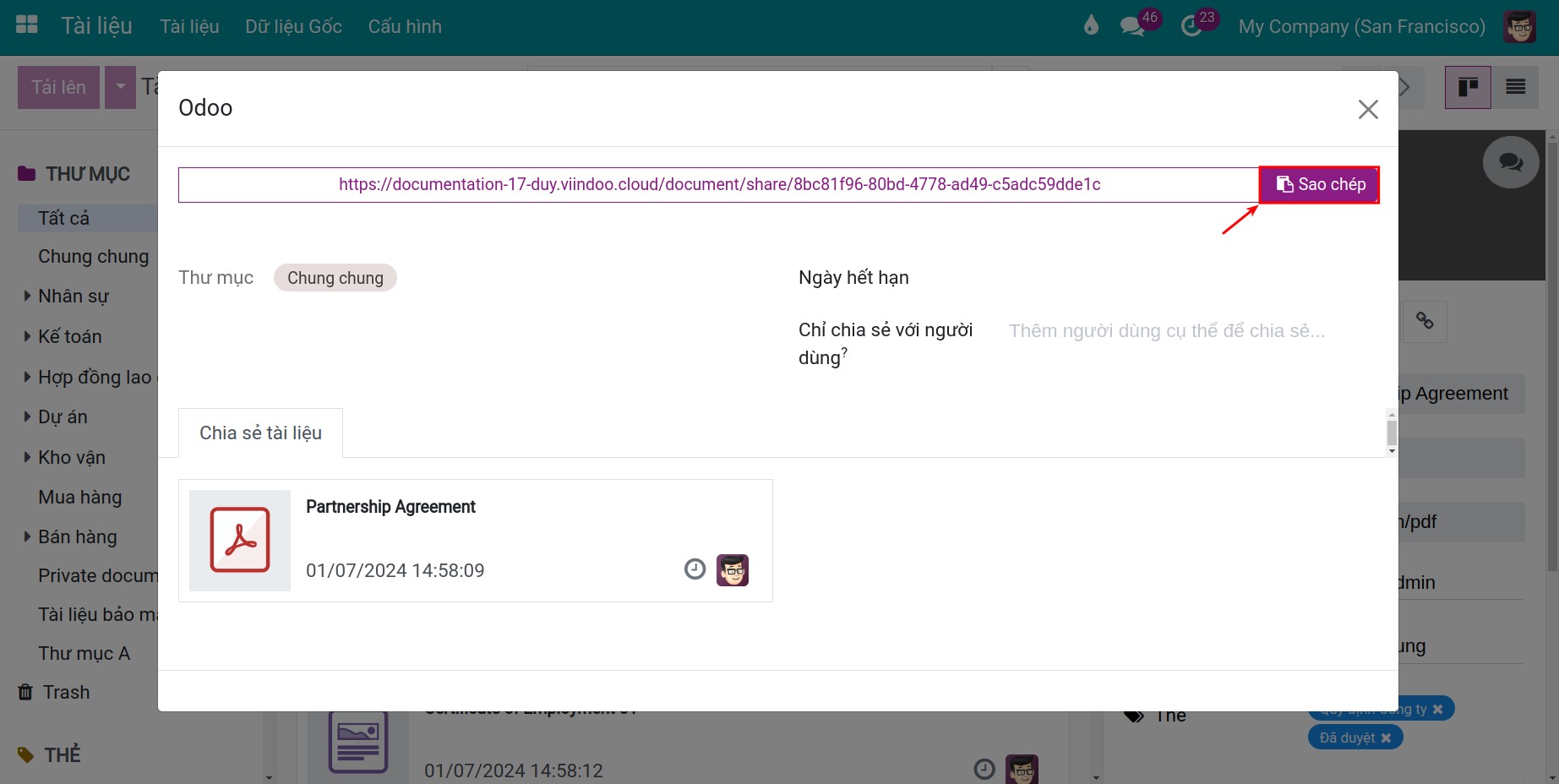Open the Trash folder
Viewport: 1559px width, 784px height.
pyautogui.click(x=66, y=692)
